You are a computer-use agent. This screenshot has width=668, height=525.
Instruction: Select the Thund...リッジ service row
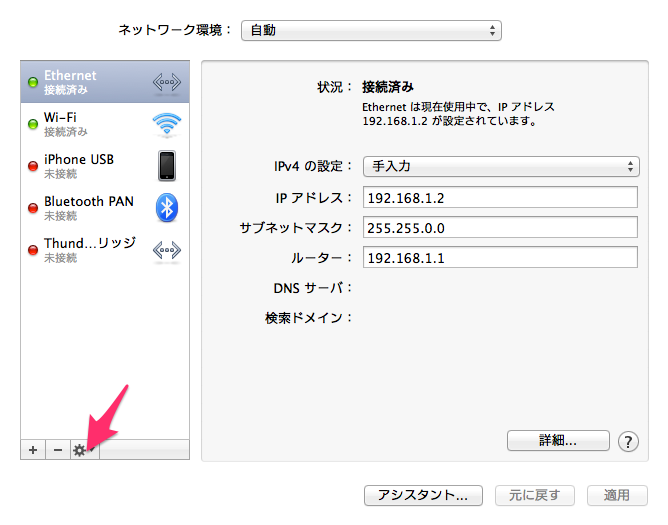[x=105, y=250]
